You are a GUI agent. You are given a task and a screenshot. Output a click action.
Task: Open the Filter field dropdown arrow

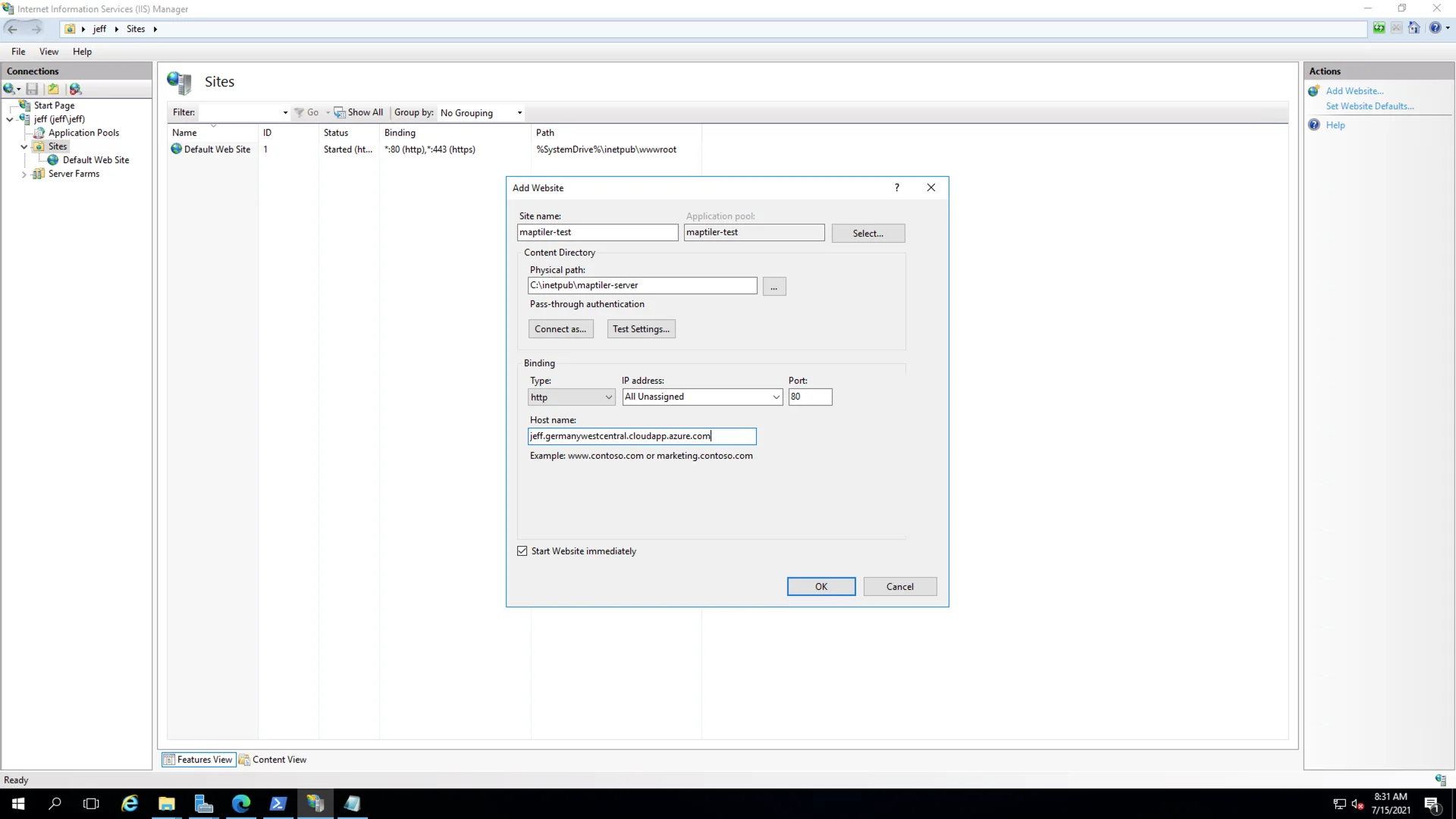coord(285,113)
